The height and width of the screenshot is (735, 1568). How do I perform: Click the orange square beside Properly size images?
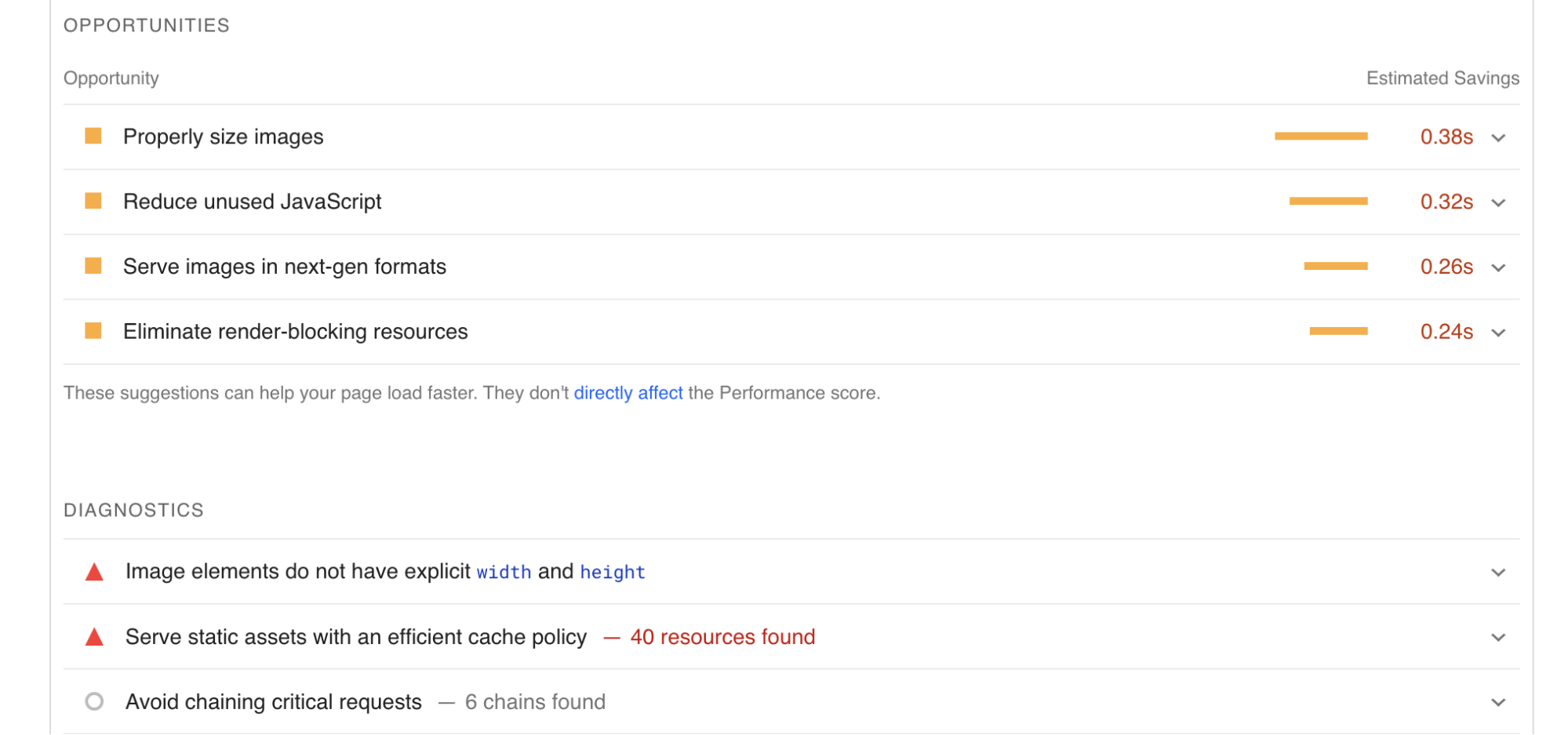click(x=93, y=136)
